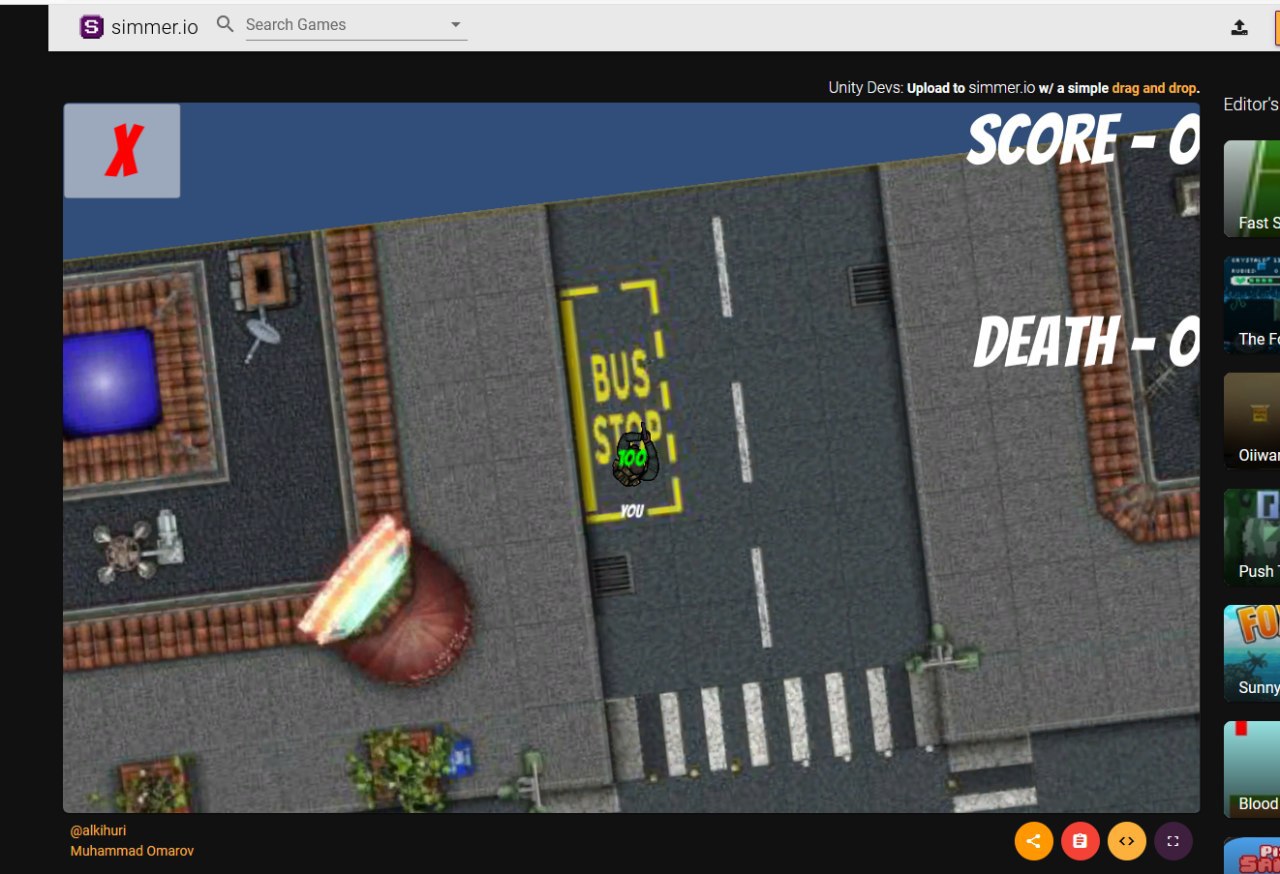Click the upload icon in header
Screen dimensions: 1280x874
tap(1239, 27)
